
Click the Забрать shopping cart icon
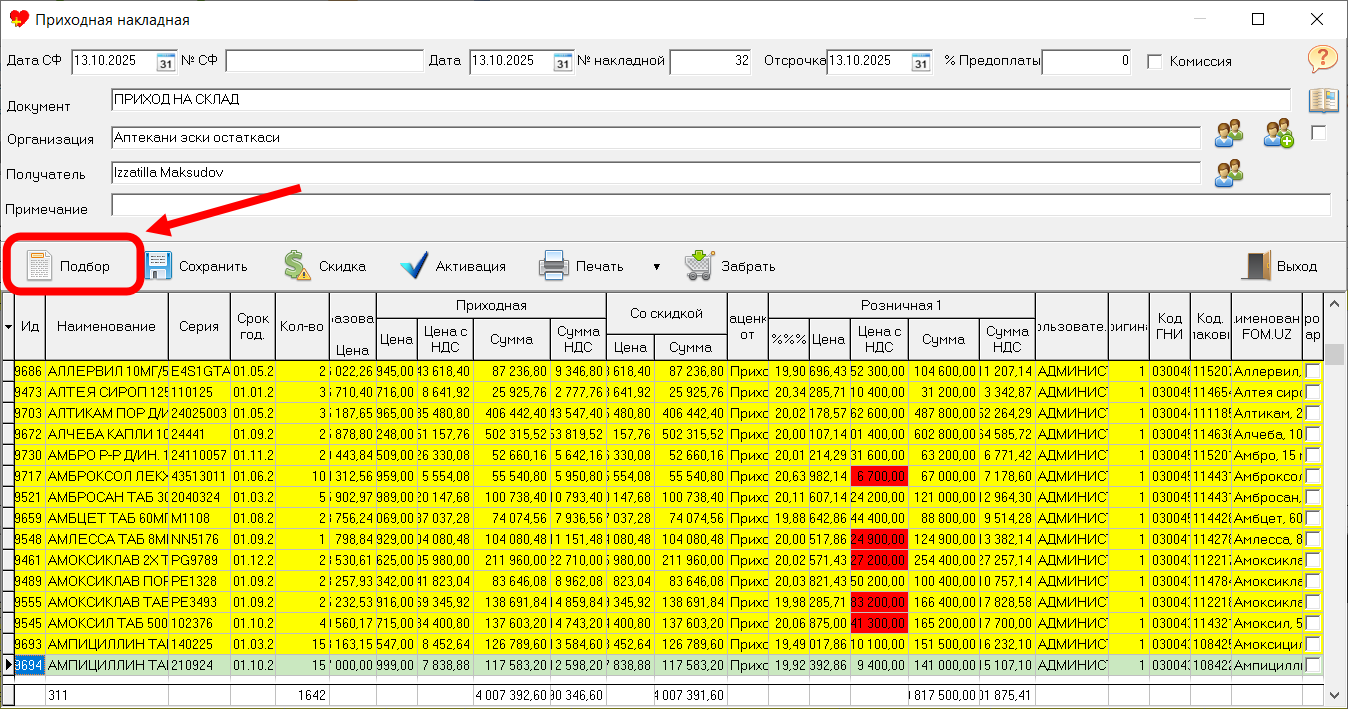[x=699, y=266]
